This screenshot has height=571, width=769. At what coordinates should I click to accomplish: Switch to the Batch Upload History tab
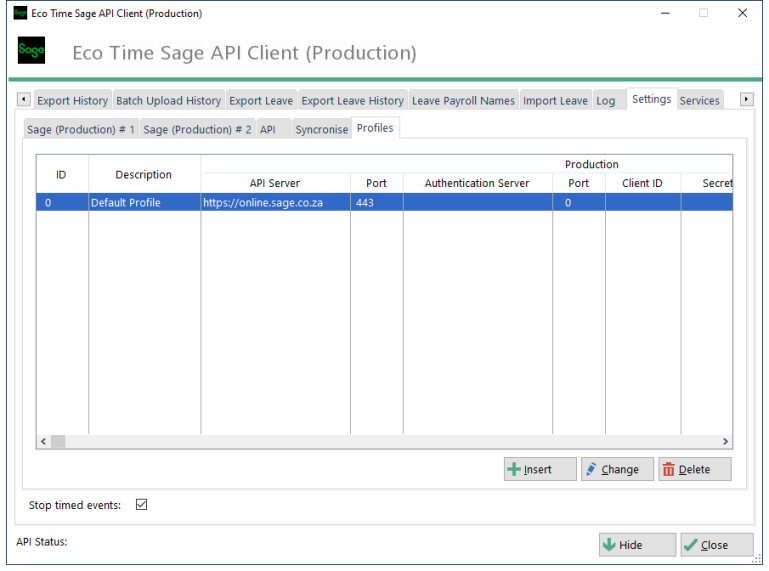[168, 101]
